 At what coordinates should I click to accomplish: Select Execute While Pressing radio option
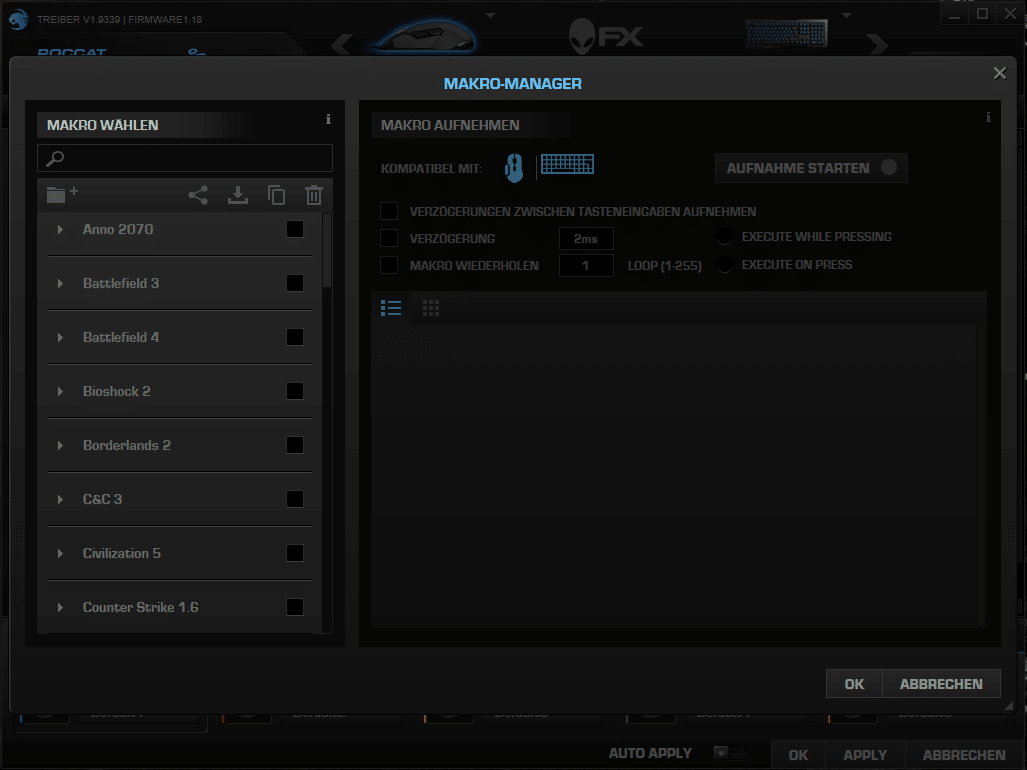725,237
